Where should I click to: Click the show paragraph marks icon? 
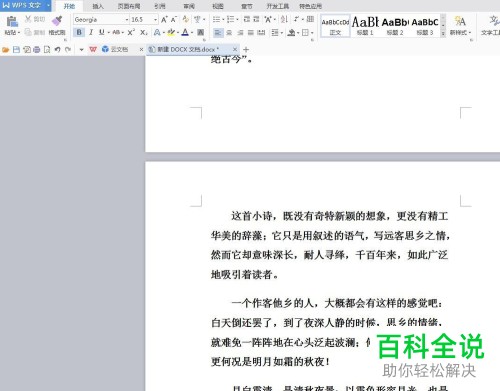[296, 20]
